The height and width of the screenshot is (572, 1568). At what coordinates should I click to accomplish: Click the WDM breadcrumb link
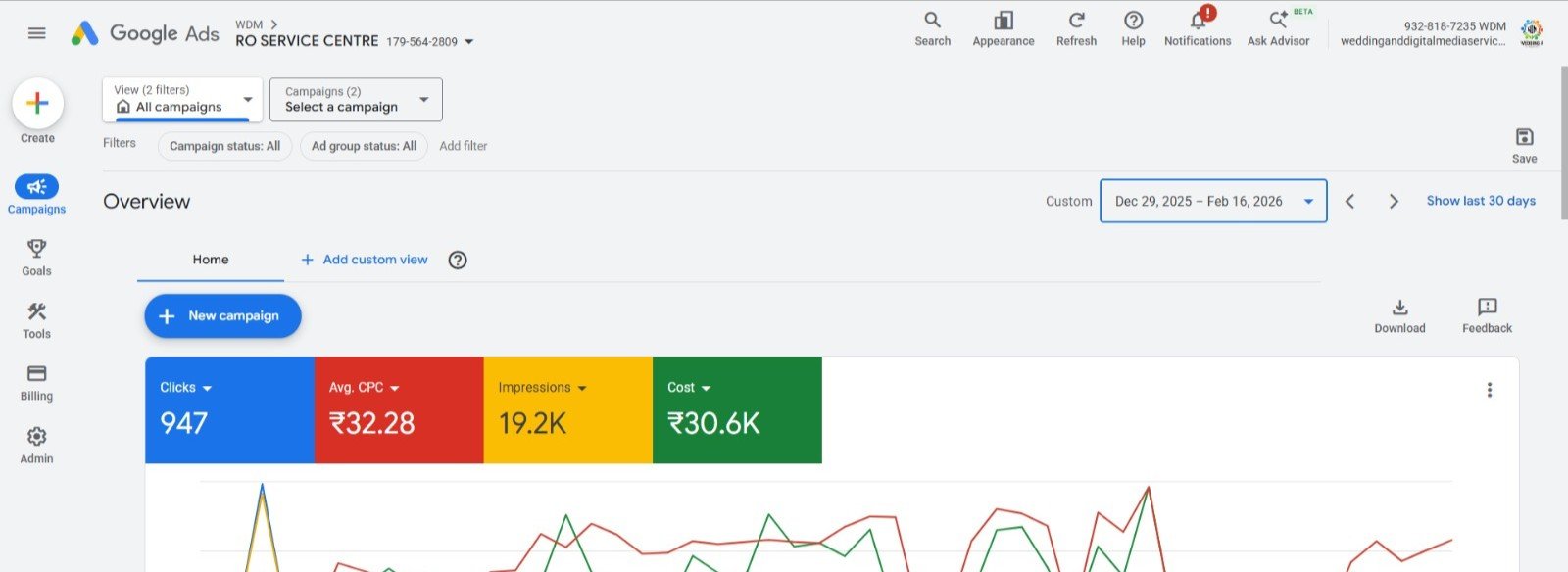coord(249,24)
